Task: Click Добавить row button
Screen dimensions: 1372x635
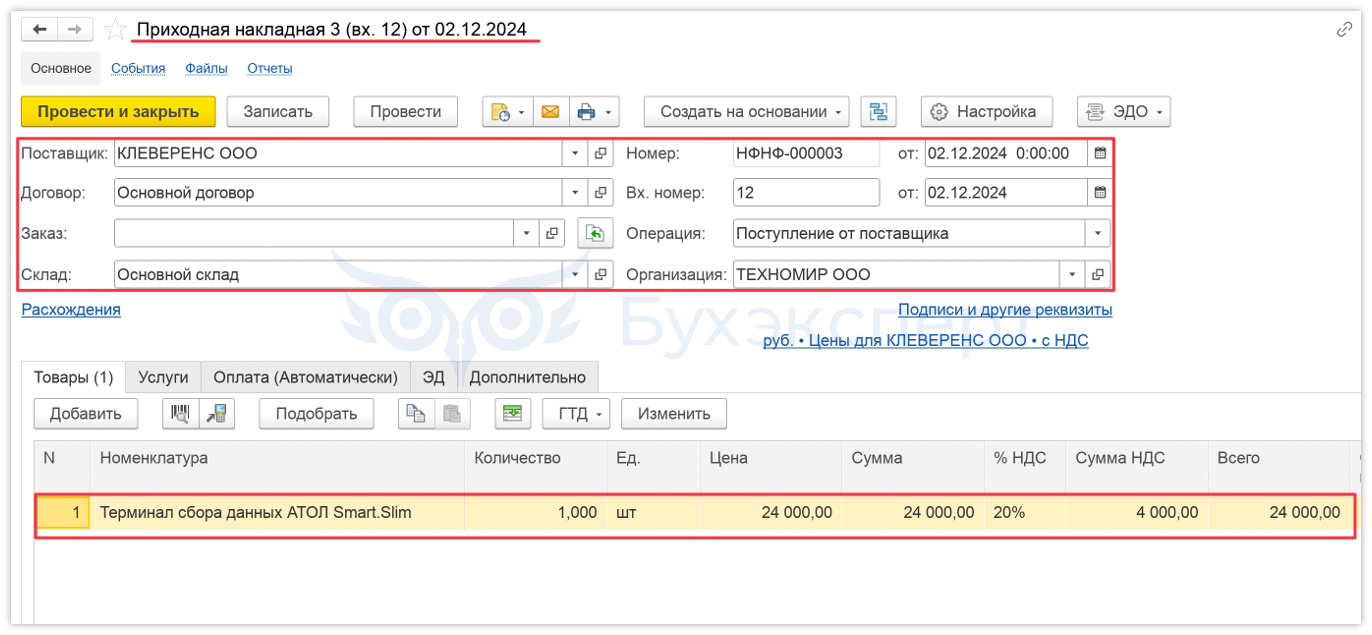Action: (x=86, y=414)
